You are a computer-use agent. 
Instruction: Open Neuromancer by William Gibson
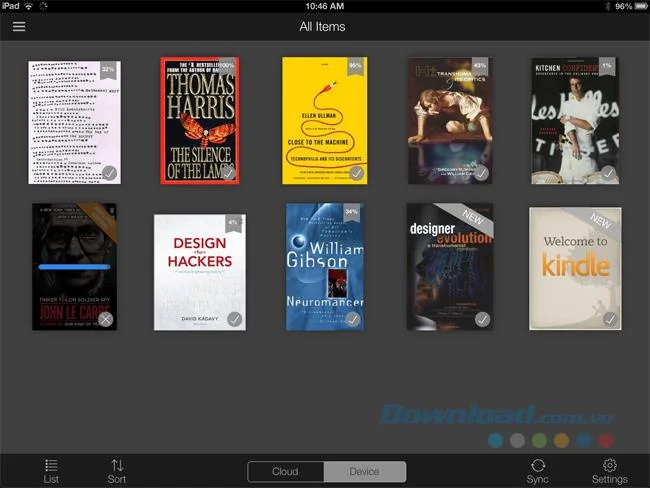(325, 267)
